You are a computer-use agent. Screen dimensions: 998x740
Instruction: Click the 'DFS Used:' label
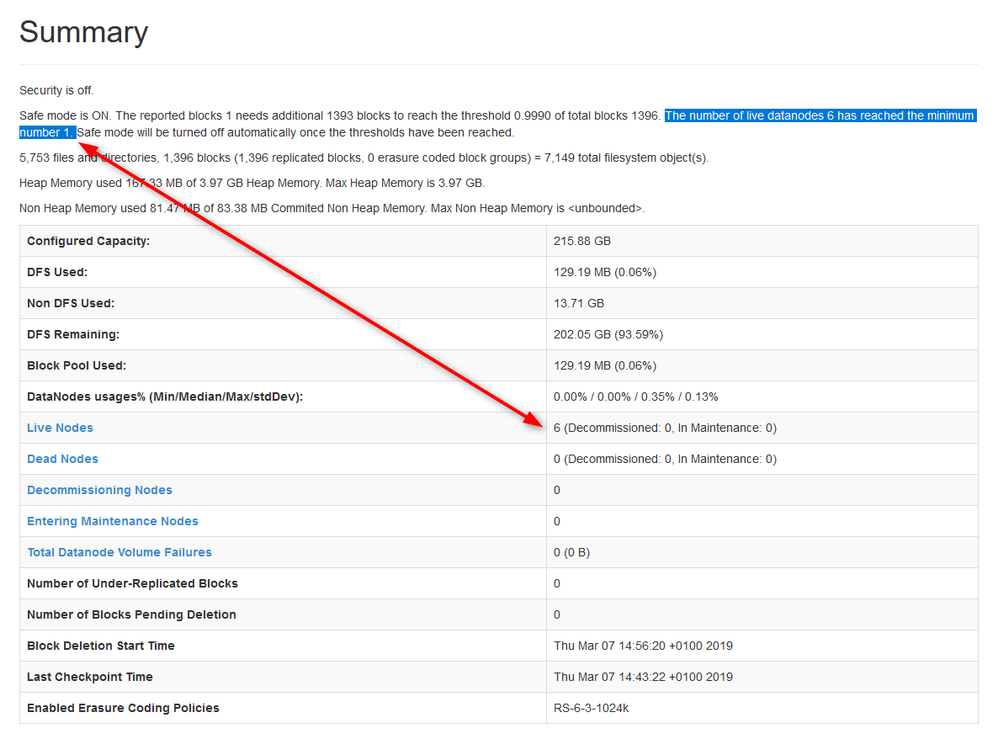(x=57, y=272)
